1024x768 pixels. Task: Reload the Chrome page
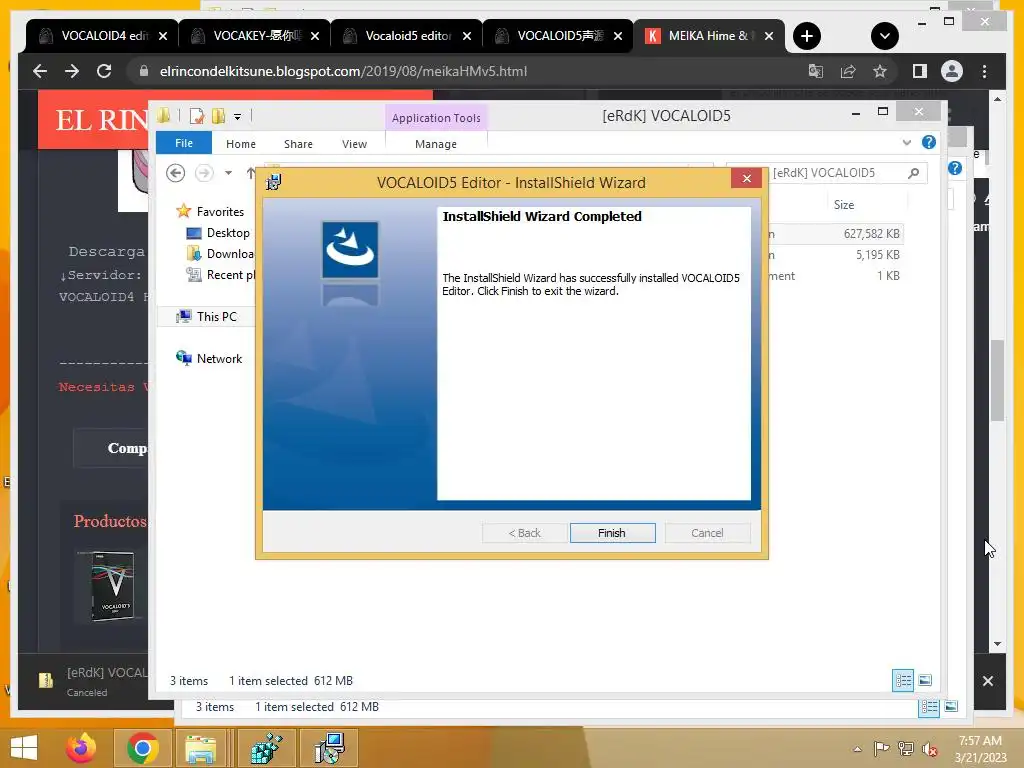(104, 71)
